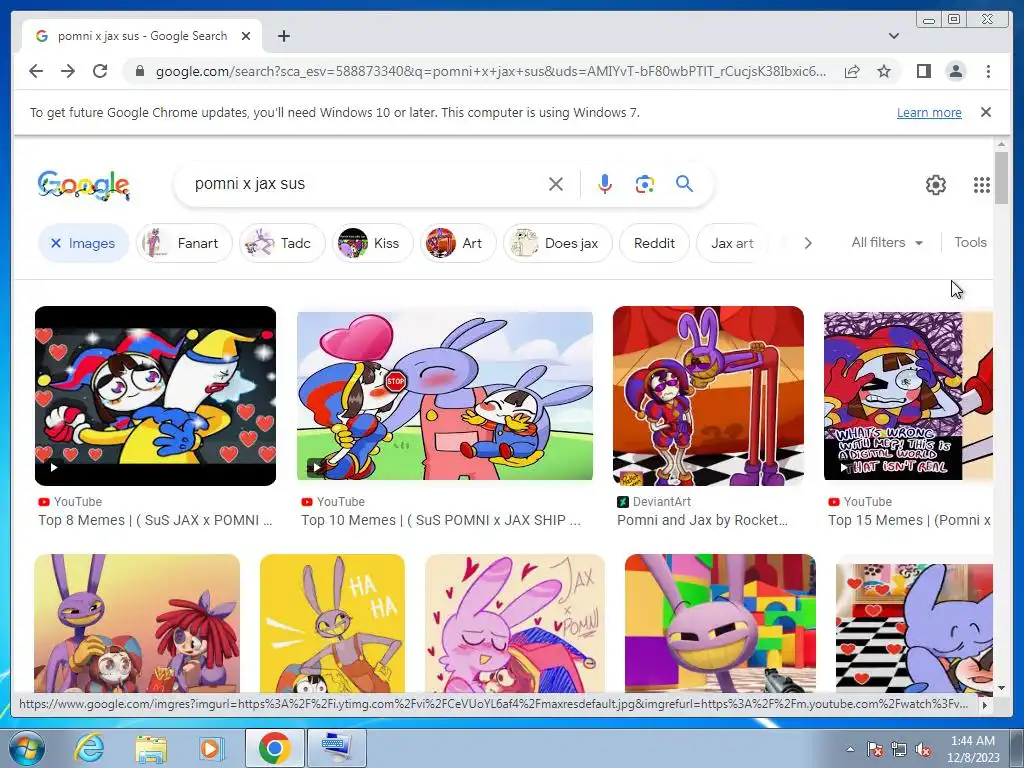Screen dimensions: 1024x768
Task: Launch Internet Explorer from the taskbar
Action: 89,748
